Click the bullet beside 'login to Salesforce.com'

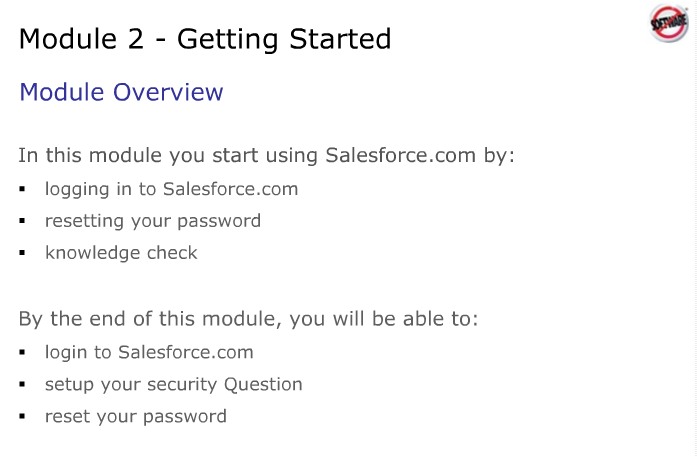pyautogui.click(x=23, y=353)
